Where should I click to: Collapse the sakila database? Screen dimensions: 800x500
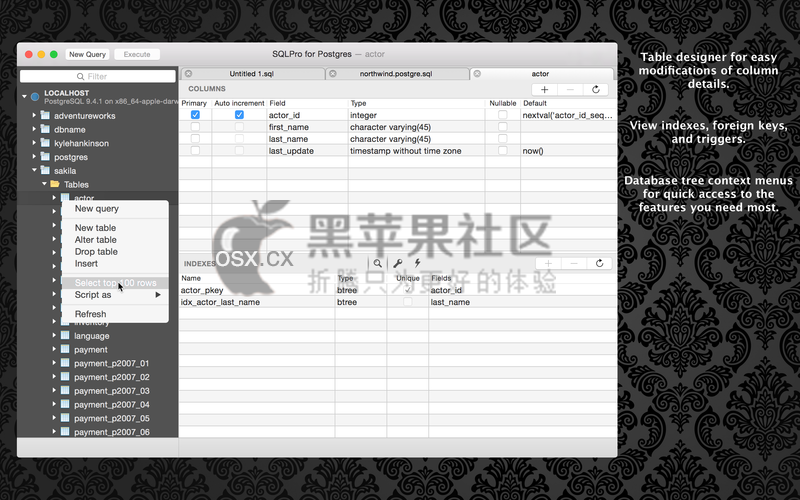tap(34, 170)
